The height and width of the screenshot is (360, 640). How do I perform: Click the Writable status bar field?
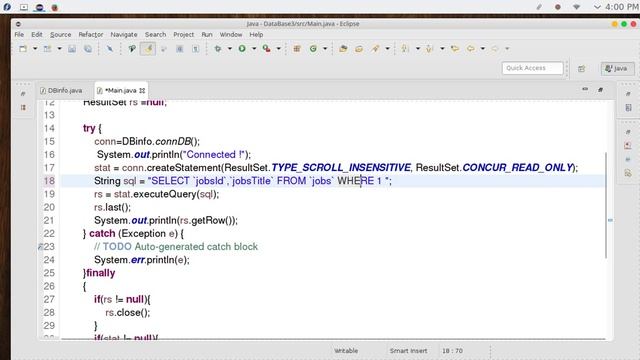[x=346, y=351]
